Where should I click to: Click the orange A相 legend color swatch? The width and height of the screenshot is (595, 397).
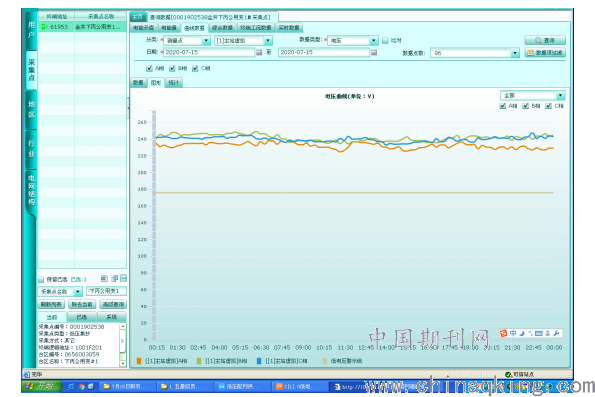pos(139,361)
